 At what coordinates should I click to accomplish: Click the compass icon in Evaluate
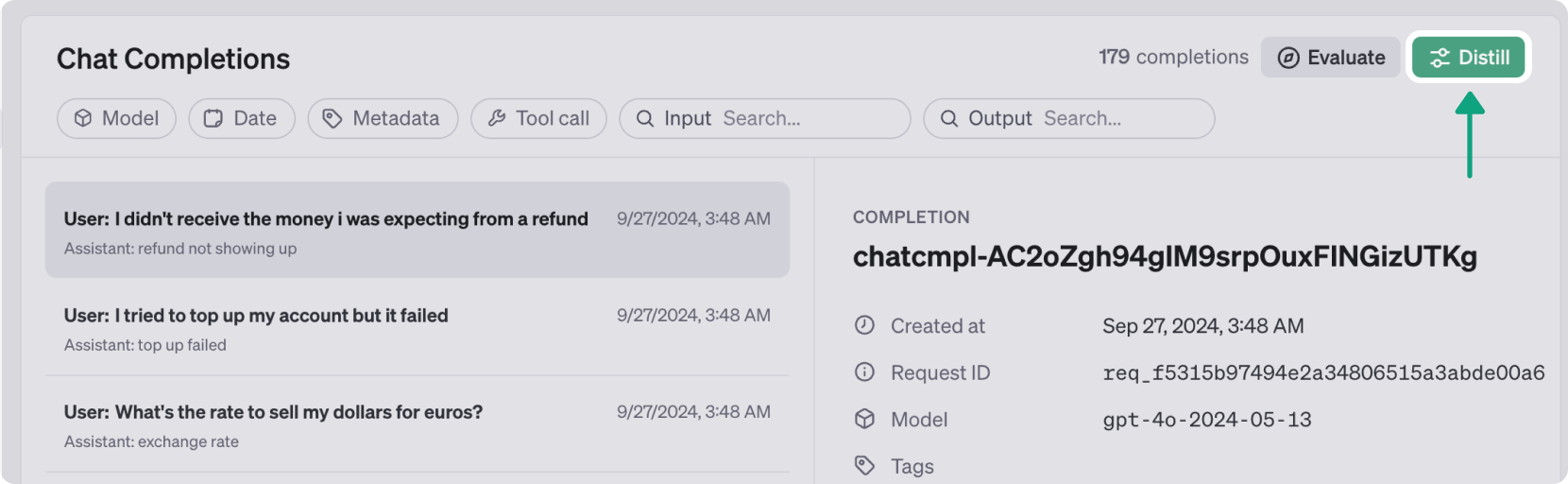(1288, 58)
